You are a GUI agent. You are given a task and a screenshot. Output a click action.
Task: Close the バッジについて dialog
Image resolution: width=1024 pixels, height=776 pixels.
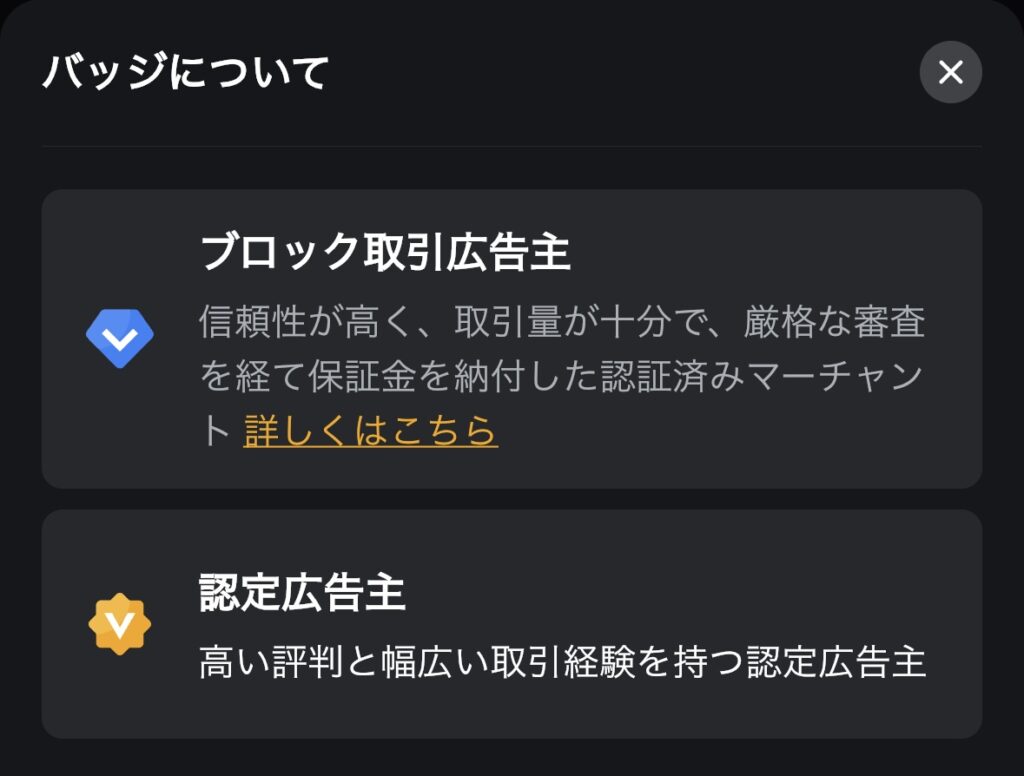(950, 72)
